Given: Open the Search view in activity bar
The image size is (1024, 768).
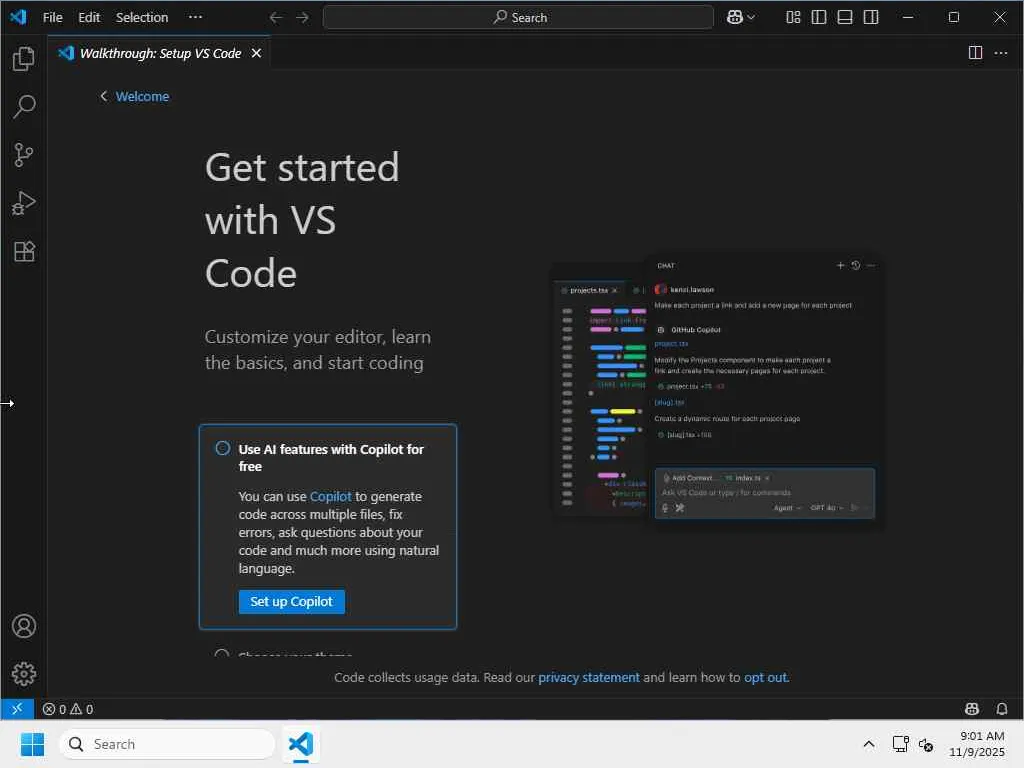Looking at the screenshot, I should tap(24, 106).
